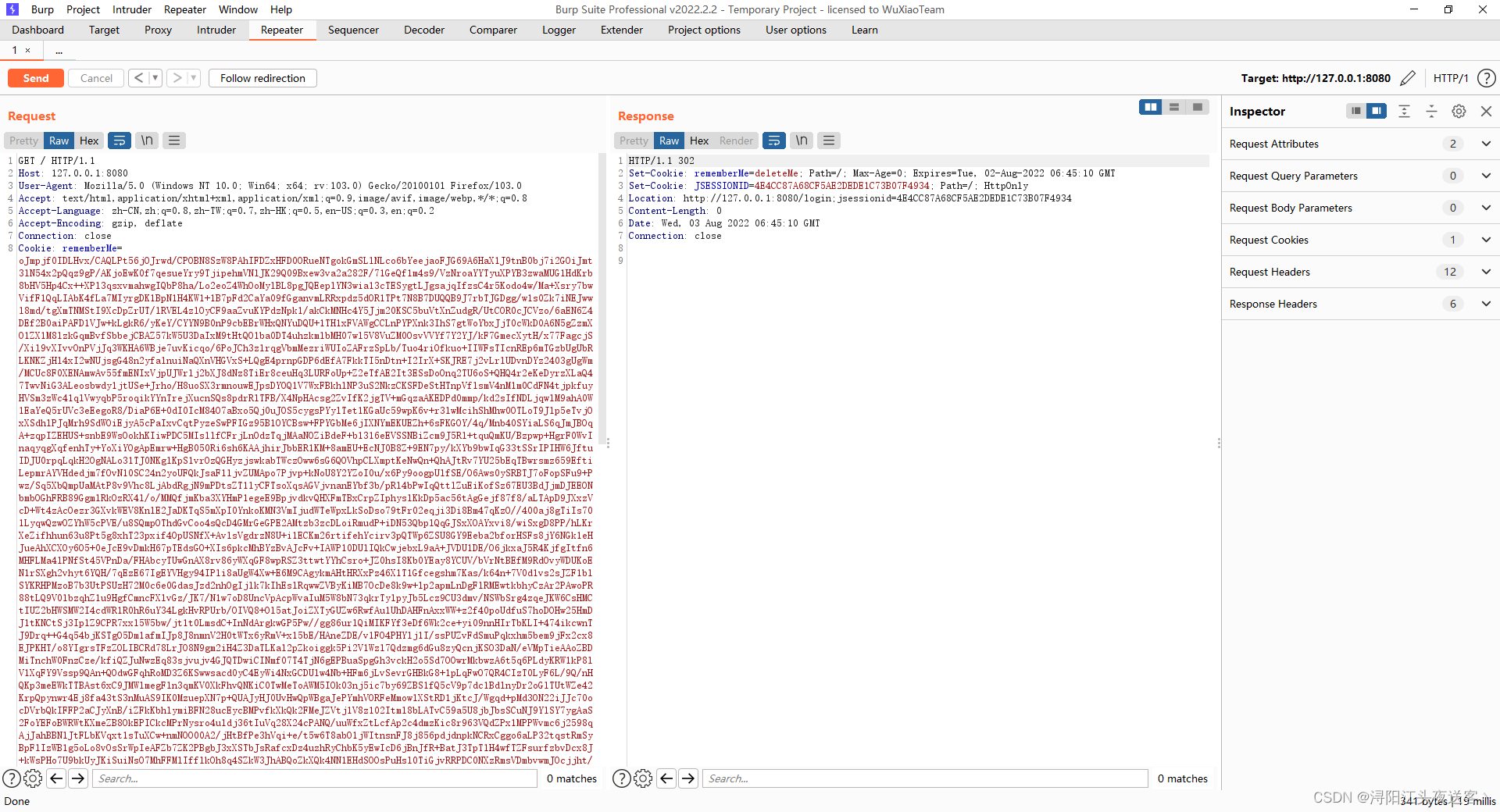This screenshot has height=812, width=1500.
Task: Open request search settings gear
Action: [33, 778]
